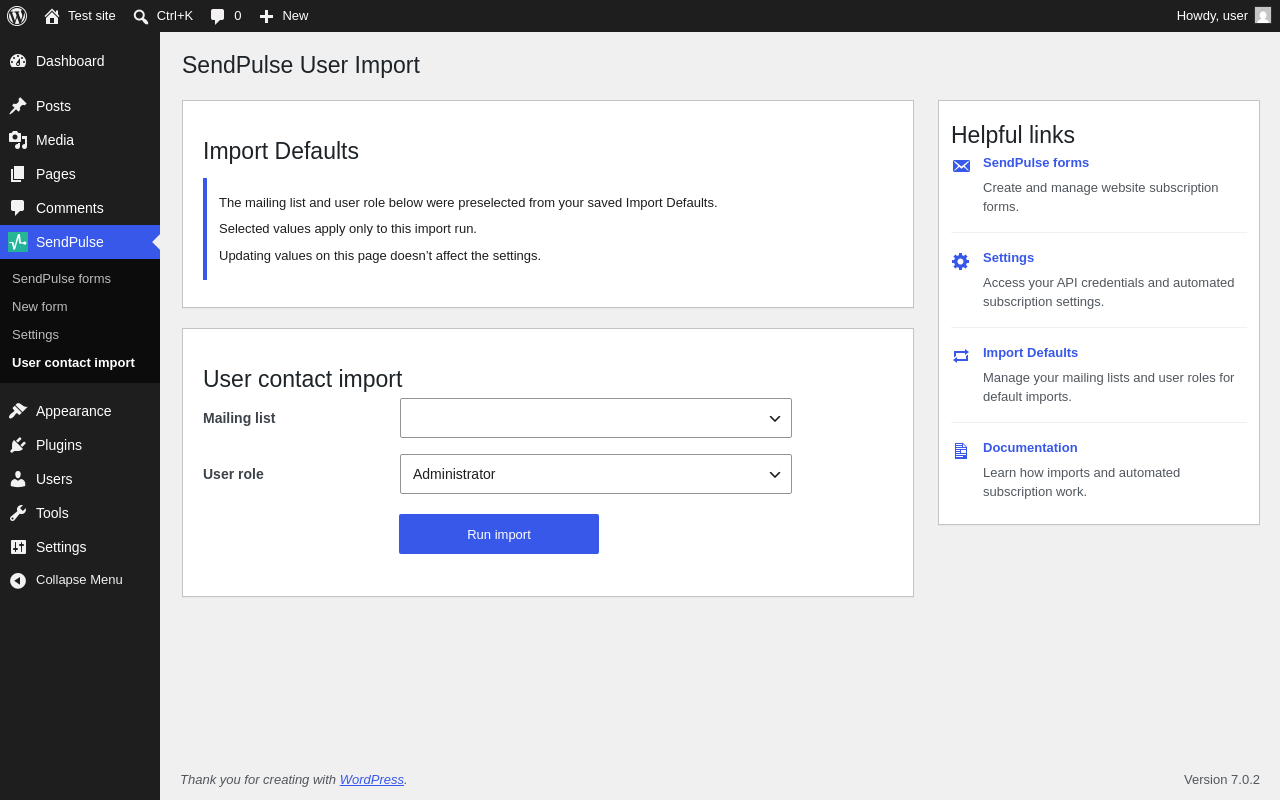
Task: Click the Pages icon in sidebar
Action: pyautogui.click(x=18, y=174)
